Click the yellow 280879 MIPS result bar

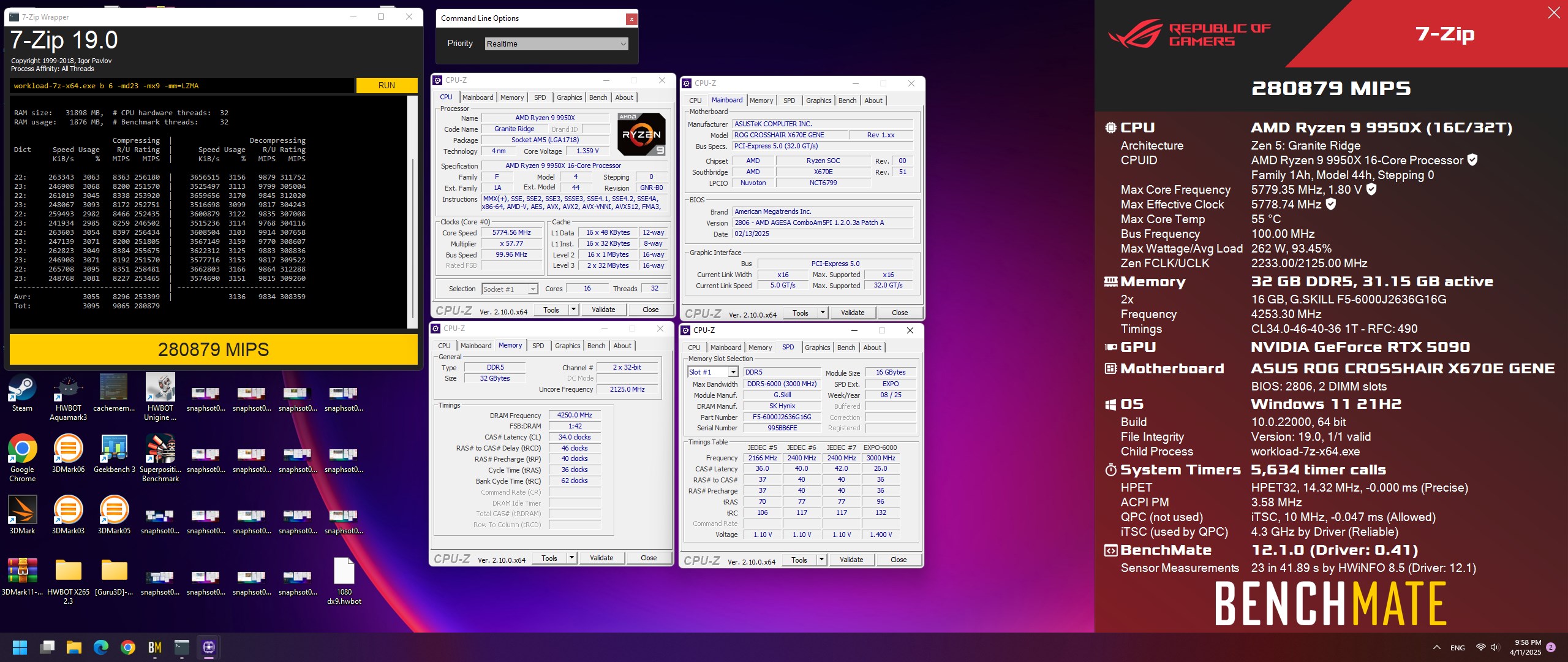(x=214, y=349)
